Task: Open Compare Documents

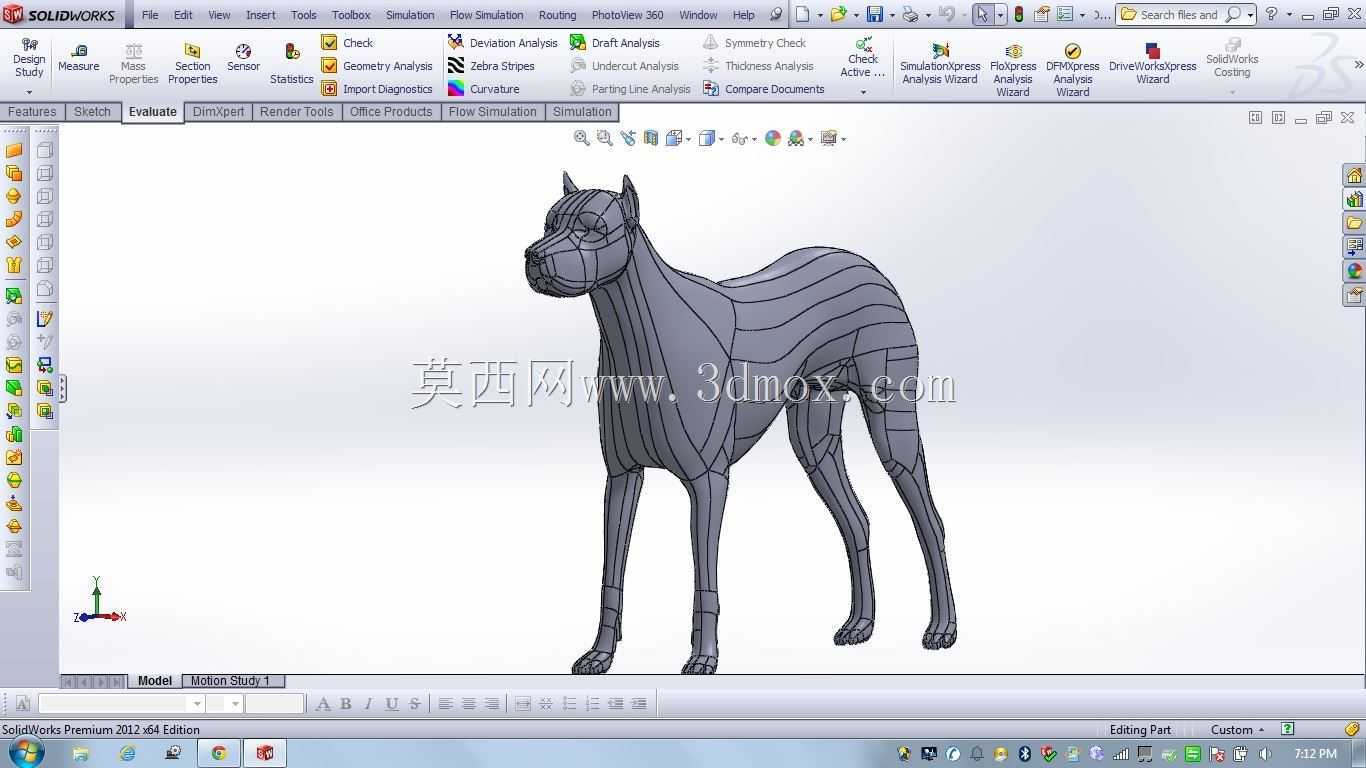Action: click(x=764, y=88)
